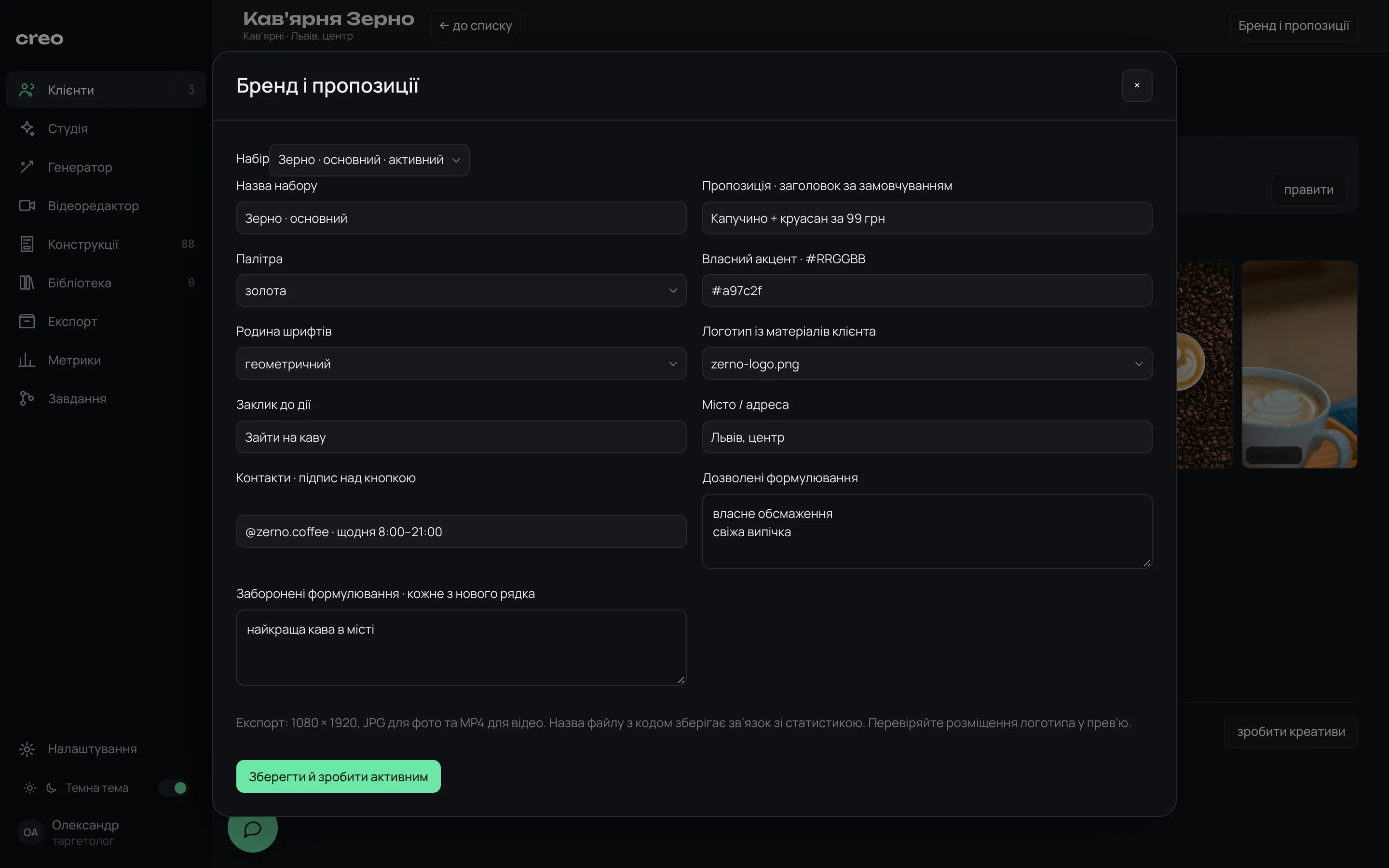Open Налаштування in the sidebar

pyautogui.click(x=106, y=748)
